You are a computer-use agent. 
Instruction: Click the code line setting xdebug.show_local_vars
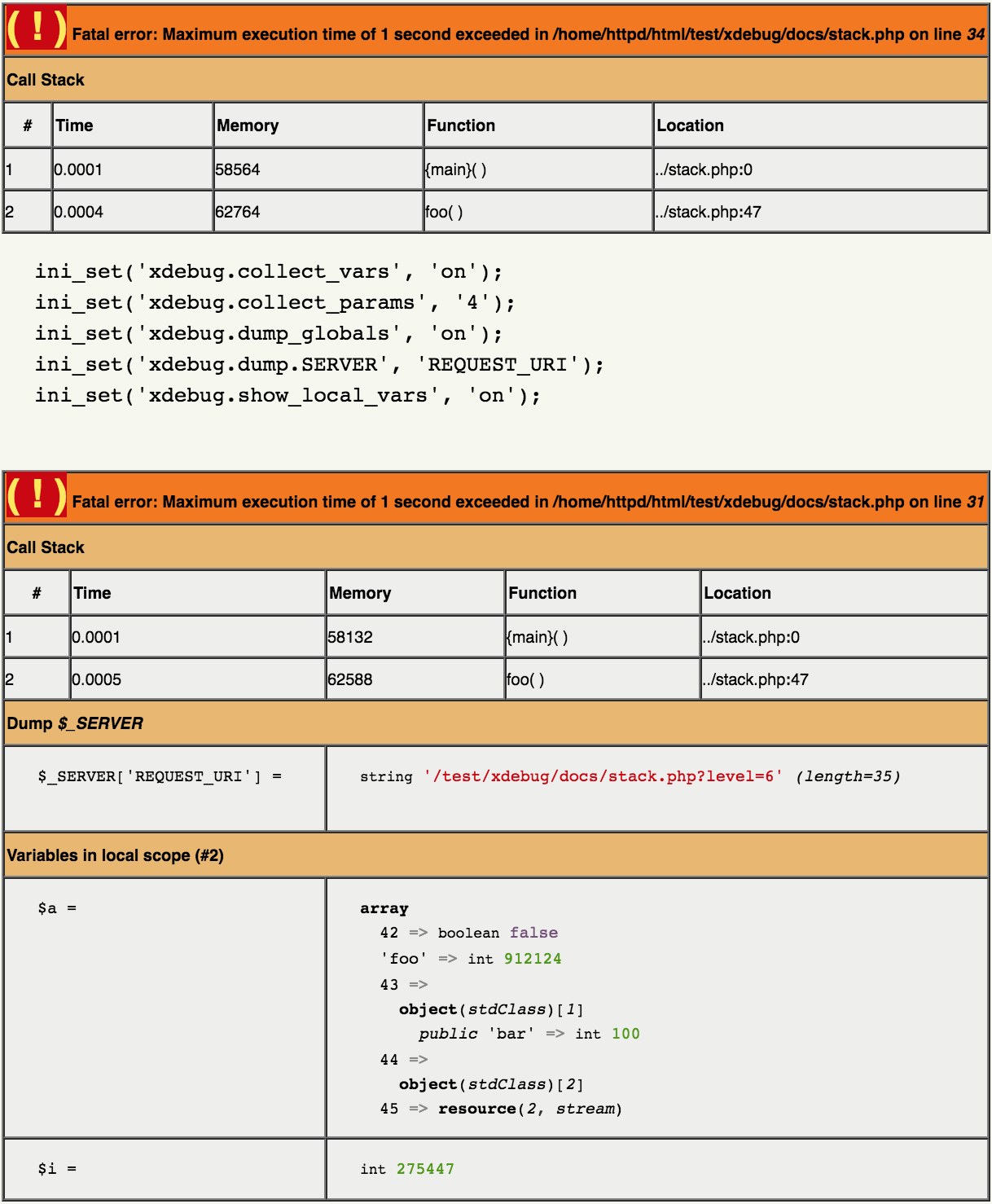tap(288, 396)
